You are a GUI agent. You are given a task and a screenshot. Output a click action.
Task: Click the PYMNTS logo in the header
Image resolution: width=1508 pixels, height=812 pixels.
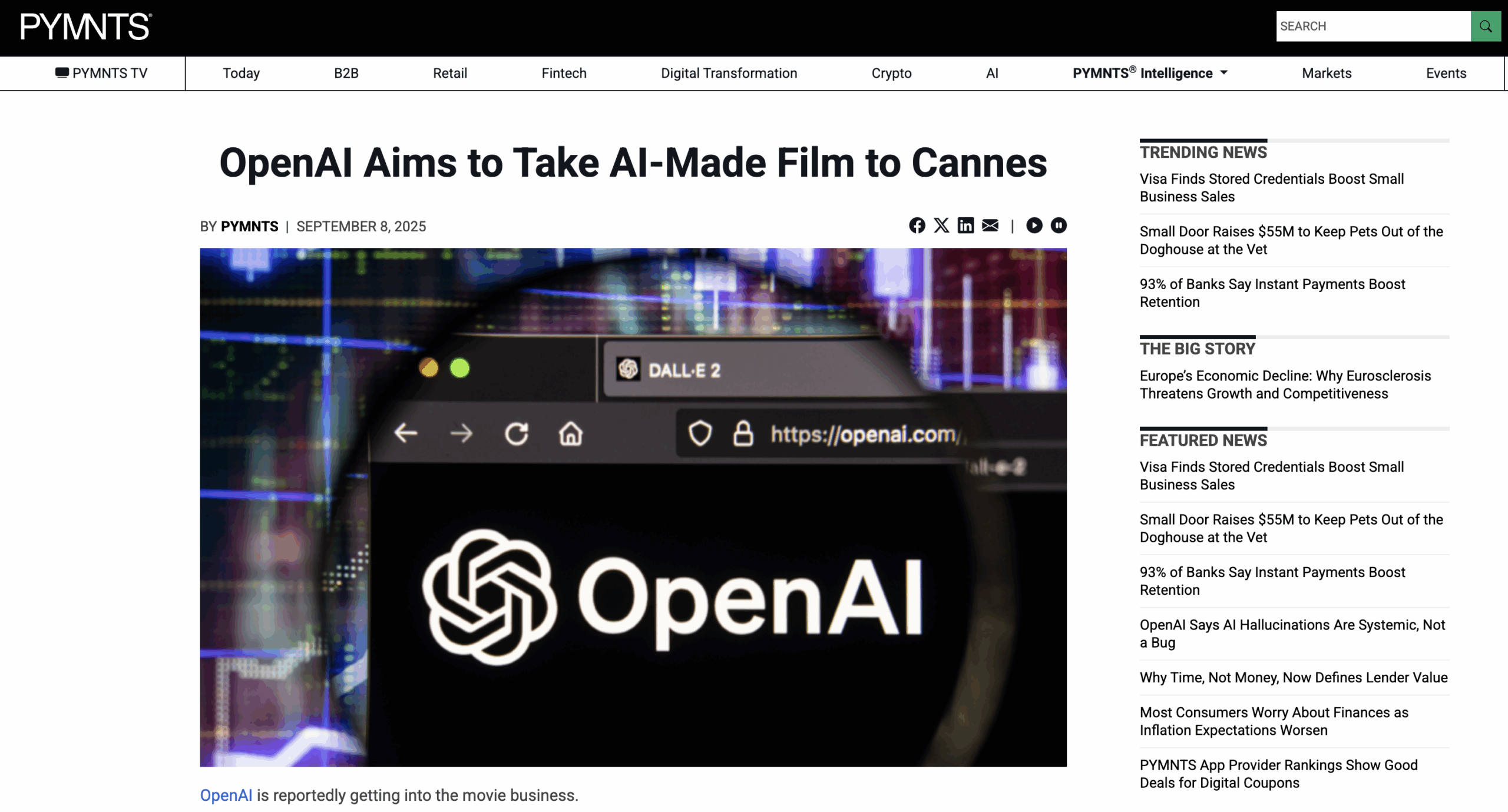pos(86,26)
